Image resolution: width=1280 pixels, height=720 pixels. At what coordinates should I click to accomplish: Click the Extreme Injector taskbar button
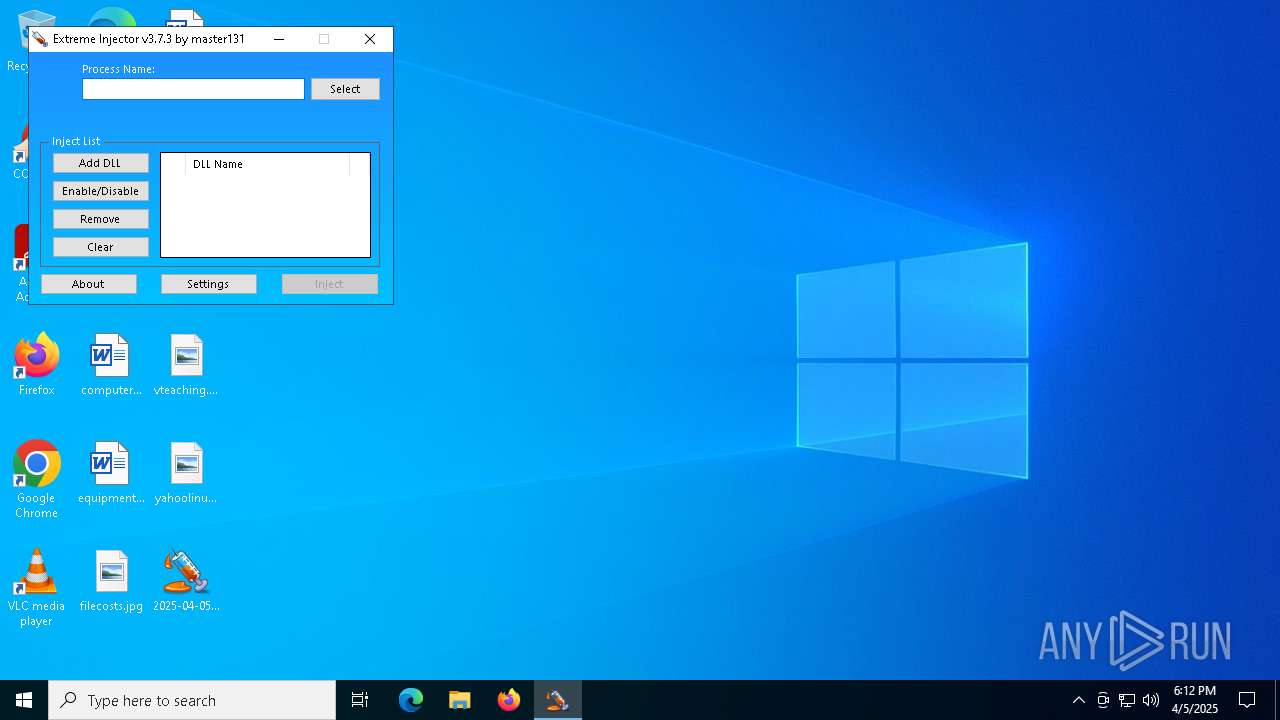pyautogui.click(x=557, y=700)
